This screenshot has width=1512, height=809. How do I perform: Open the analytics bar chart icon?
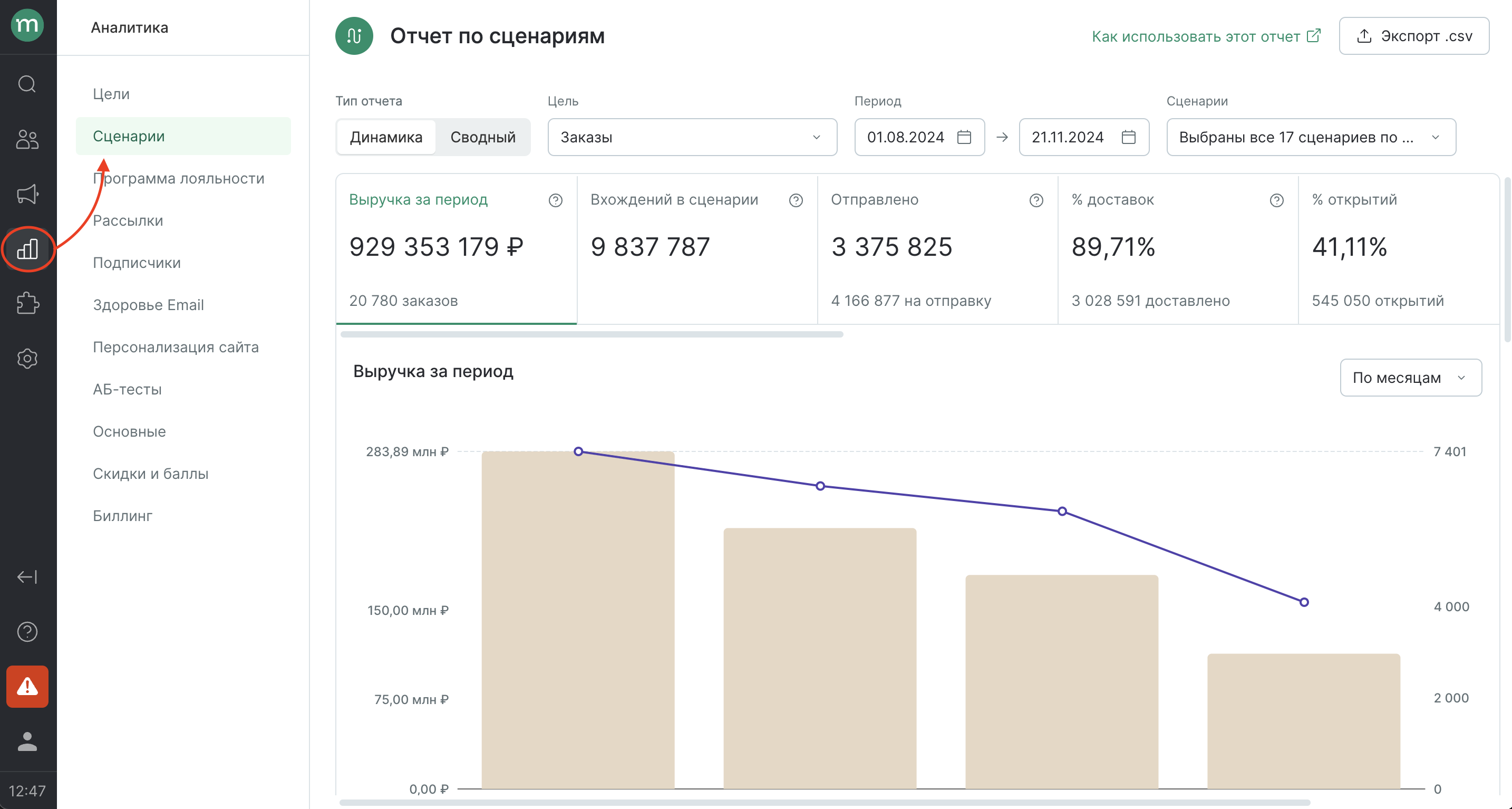27,249
